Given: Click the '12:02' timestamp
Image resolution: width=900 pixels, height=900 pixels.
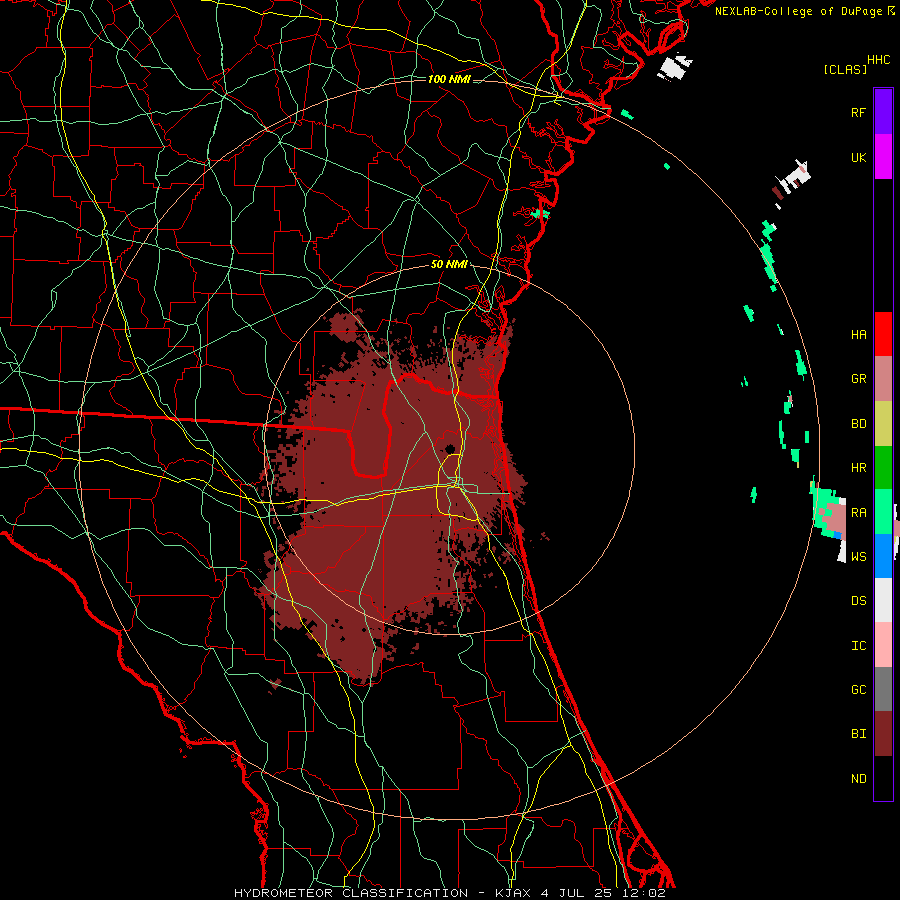Looking at the screenshot, I should 643,893.
